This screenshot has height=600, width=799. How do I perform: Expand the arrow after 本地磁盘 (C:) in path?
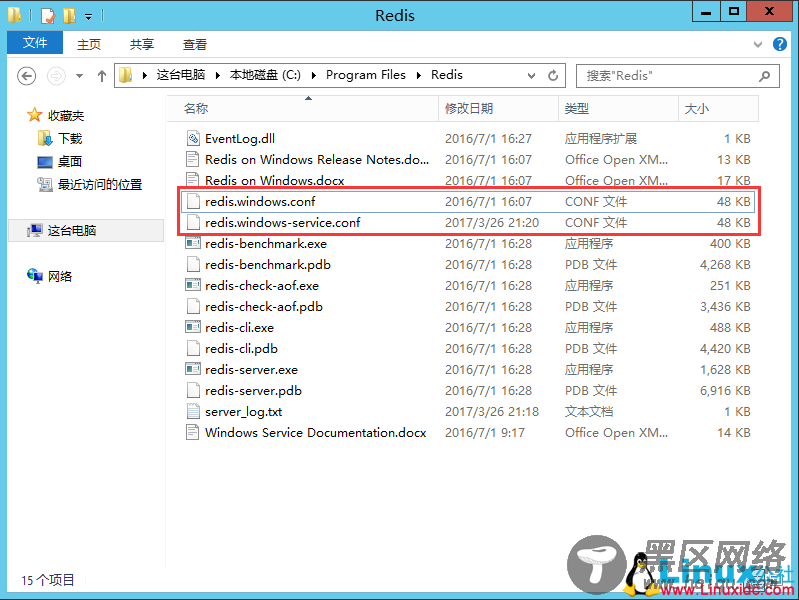(x=313, y=75)
